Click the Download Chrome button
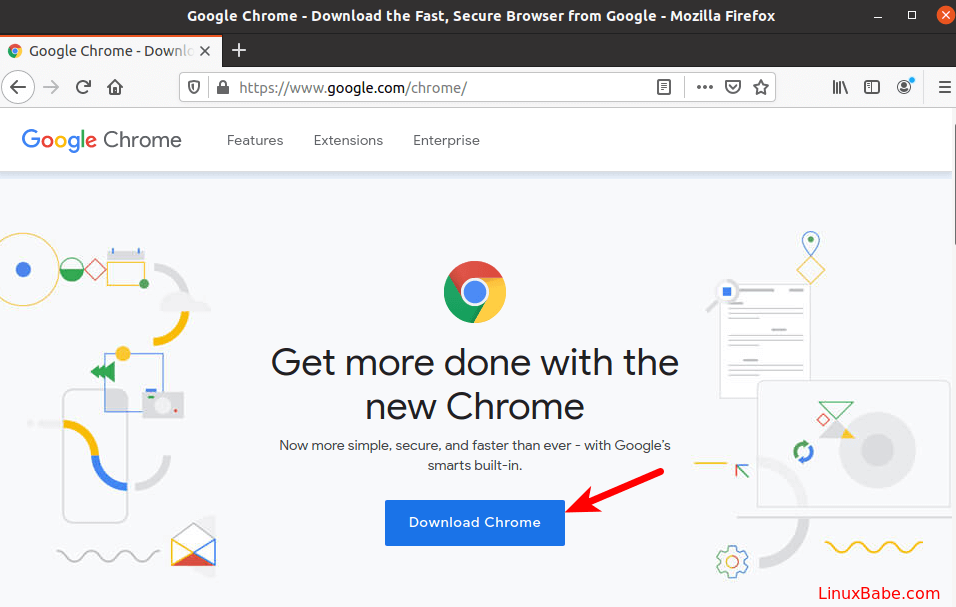956x607 pixels. (x=474, y=522)
